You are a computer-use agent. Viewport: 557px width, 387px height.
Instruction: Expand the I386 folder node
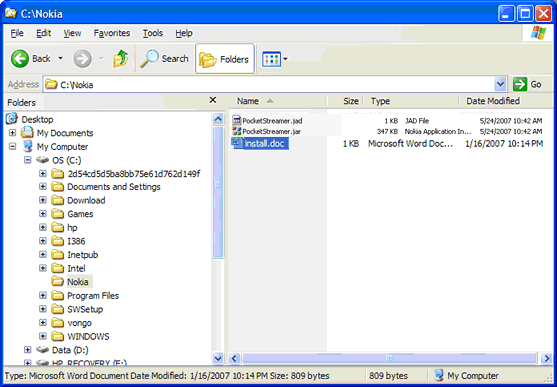43,241
